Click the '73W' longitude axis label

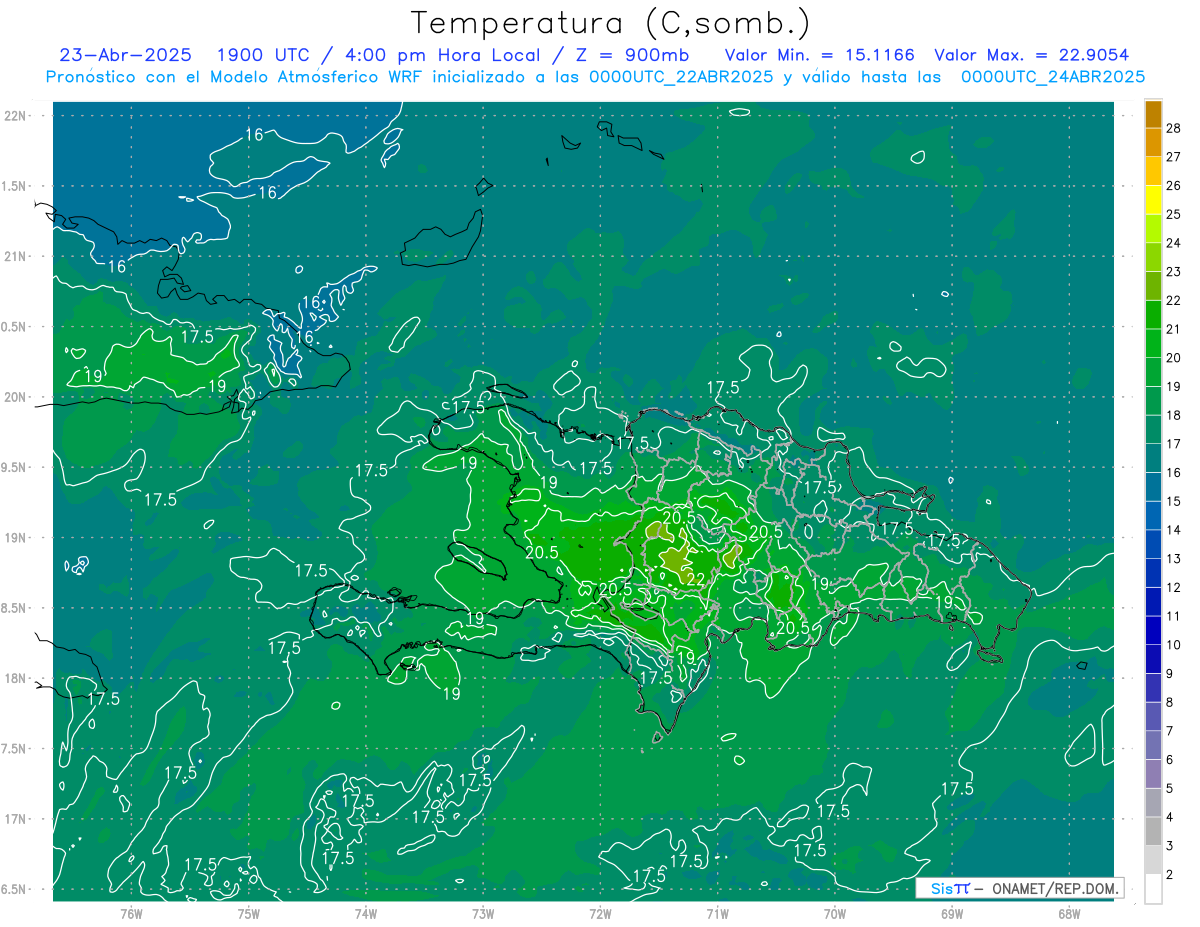tap(483, 914)
